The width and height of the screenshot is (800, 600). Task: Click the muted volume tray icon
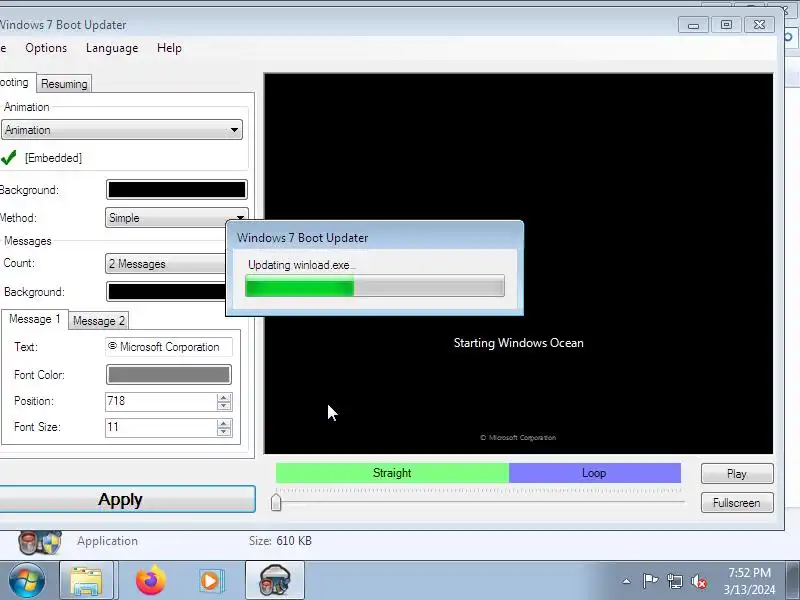(699, 582)
